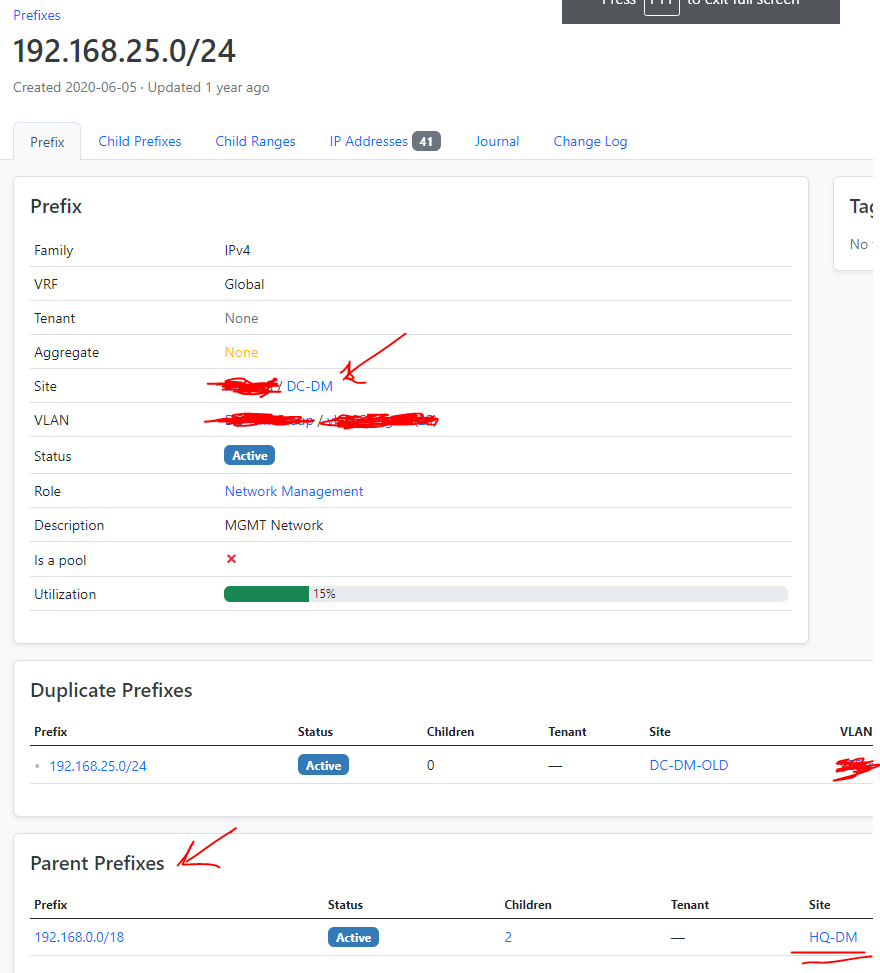The image size is (880, 973).
Task: Open the children count 2 link
Action: 508,937
